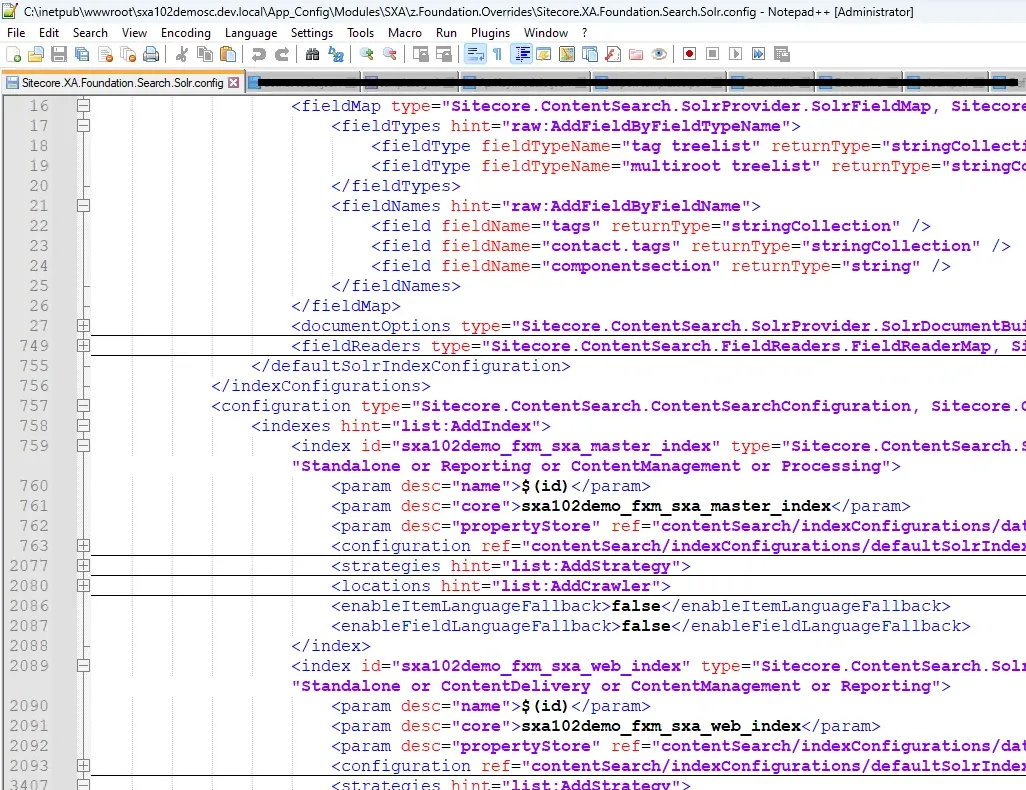This screenshot has width=1026, height=790.
Task: Expand the folded strategies block at line 2077
Action: [83, 566]
